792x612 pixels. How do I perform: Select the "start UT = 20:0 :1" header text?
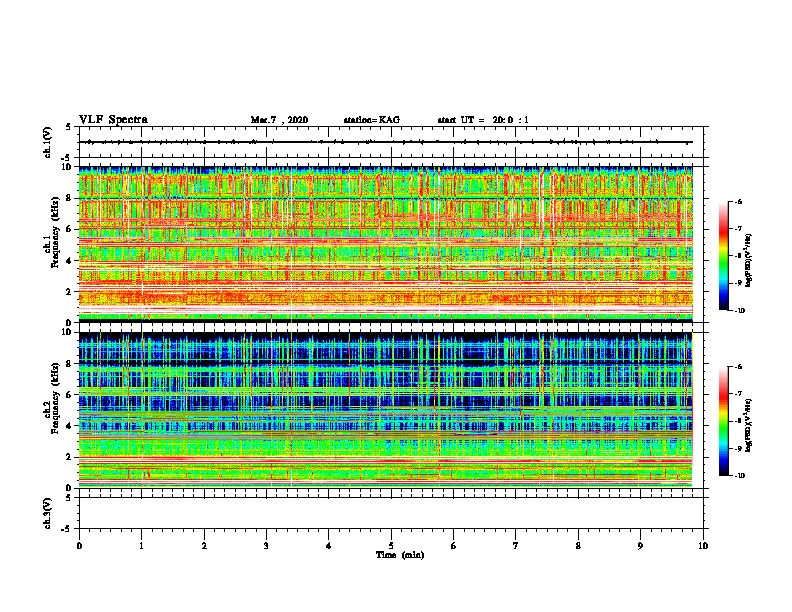tap(483, 120)
